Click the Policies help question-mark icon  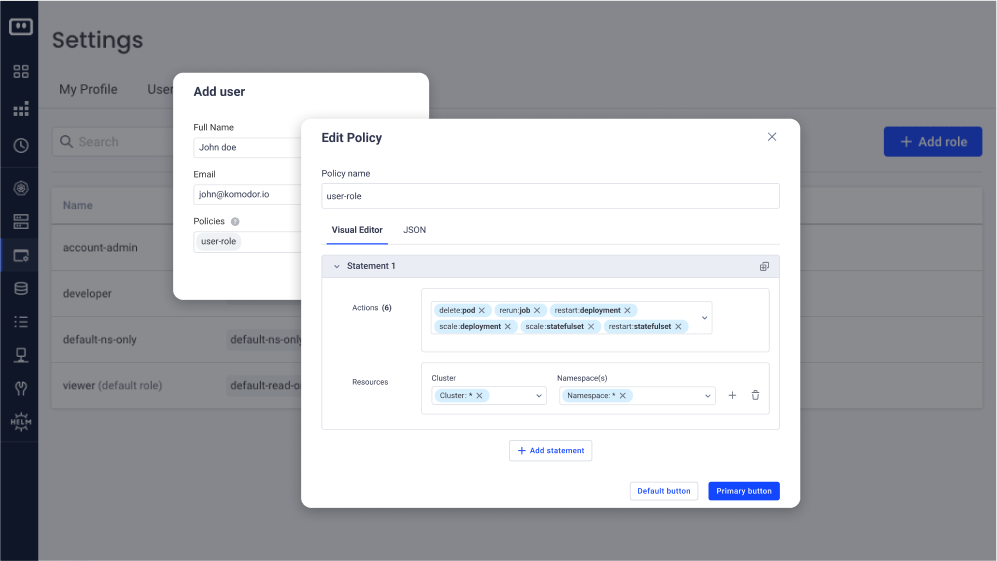click(x=235, y=221)
